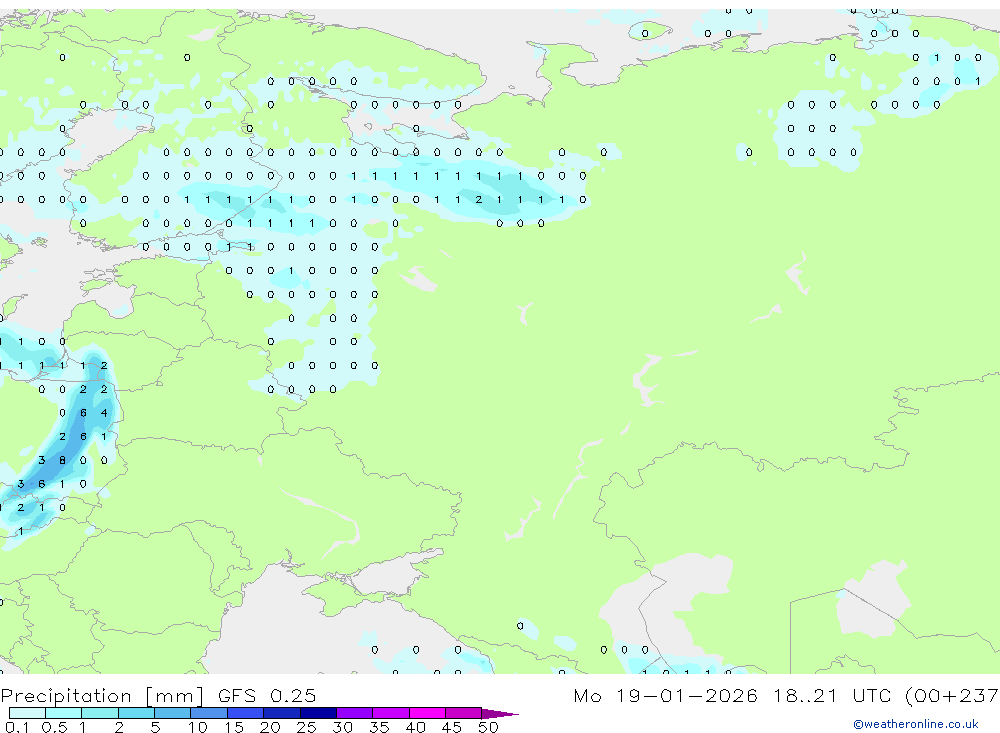
Task: Click the legend scale label "25"
Action: point(307,727)
